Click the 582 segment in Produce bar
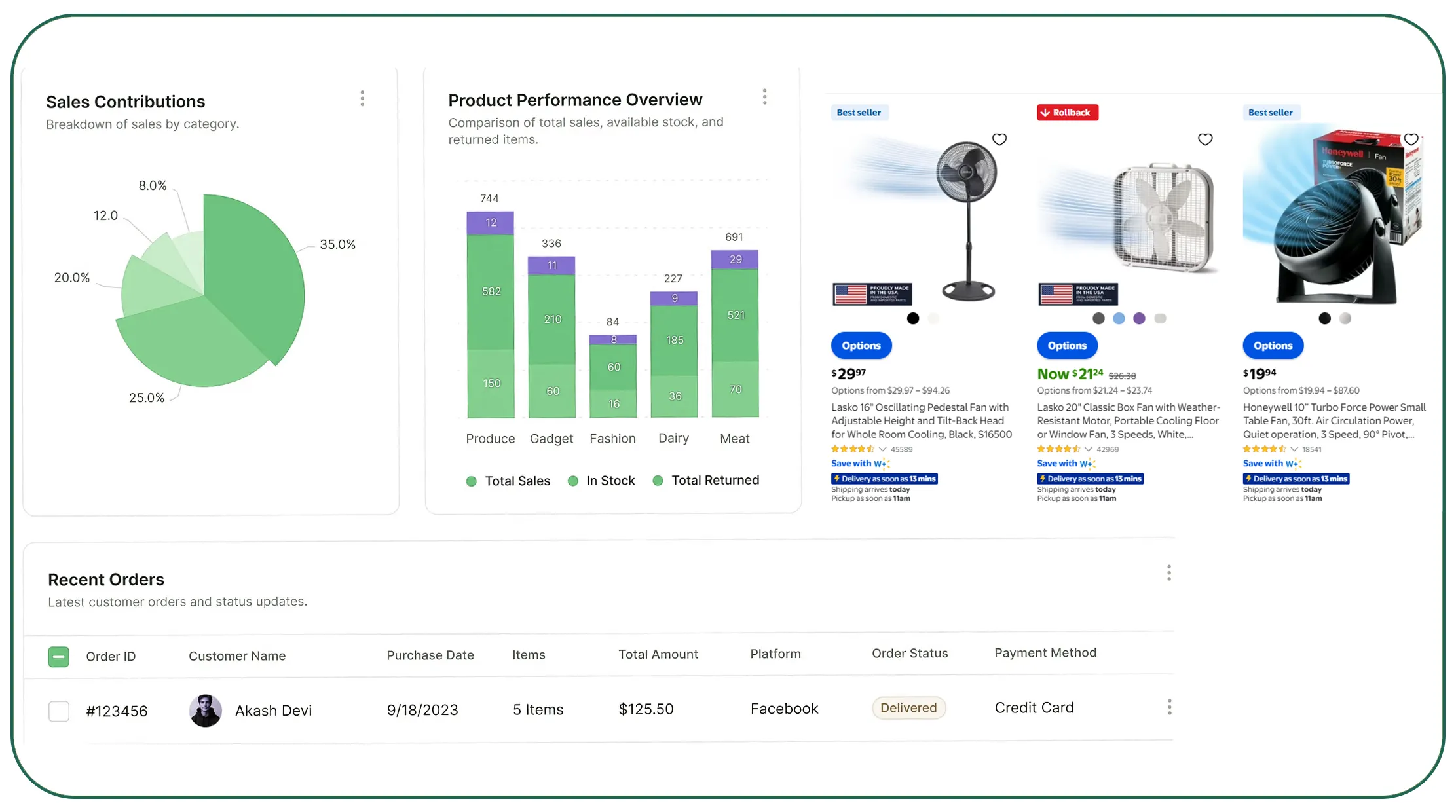Screen dimensions: 1456x812 click(491, 291)
